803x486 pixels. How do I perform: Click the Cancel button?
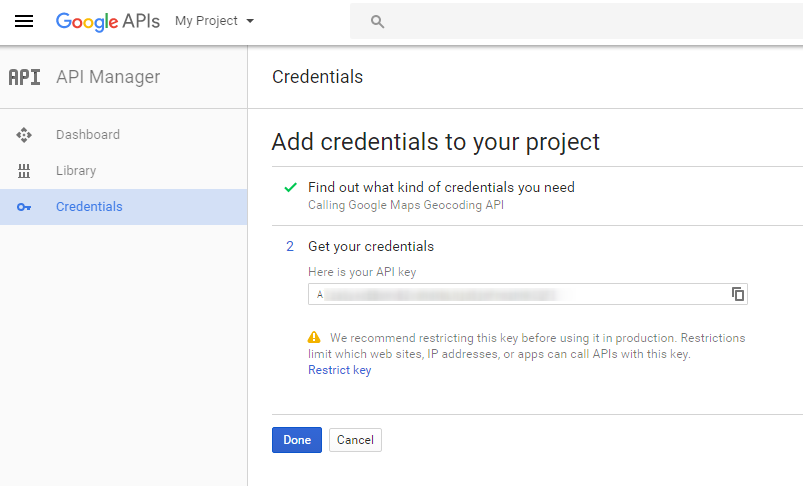click(x=355, y=440)
